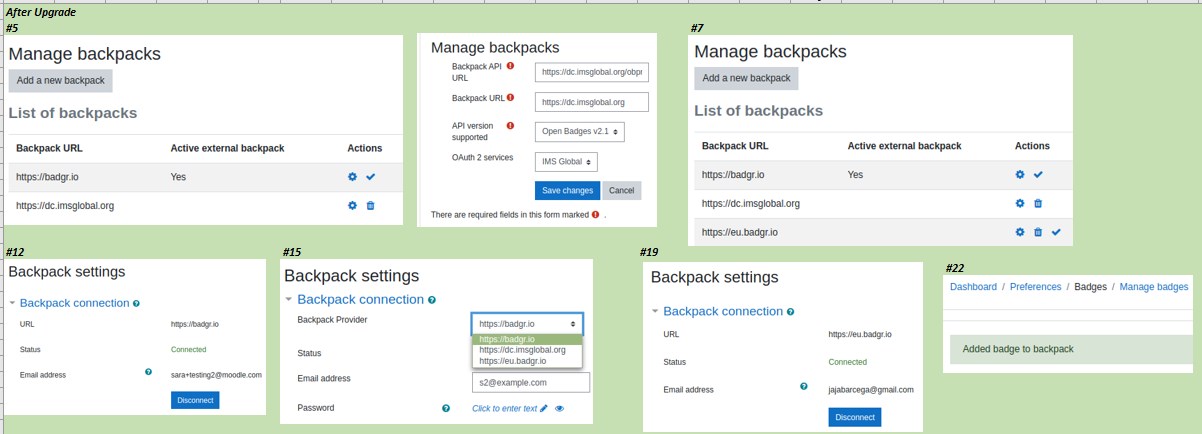Click checkmark icon for badgr.io in panel #5
The width and height of the screenshot is (1202, 434).
click(x=370, y=177)
